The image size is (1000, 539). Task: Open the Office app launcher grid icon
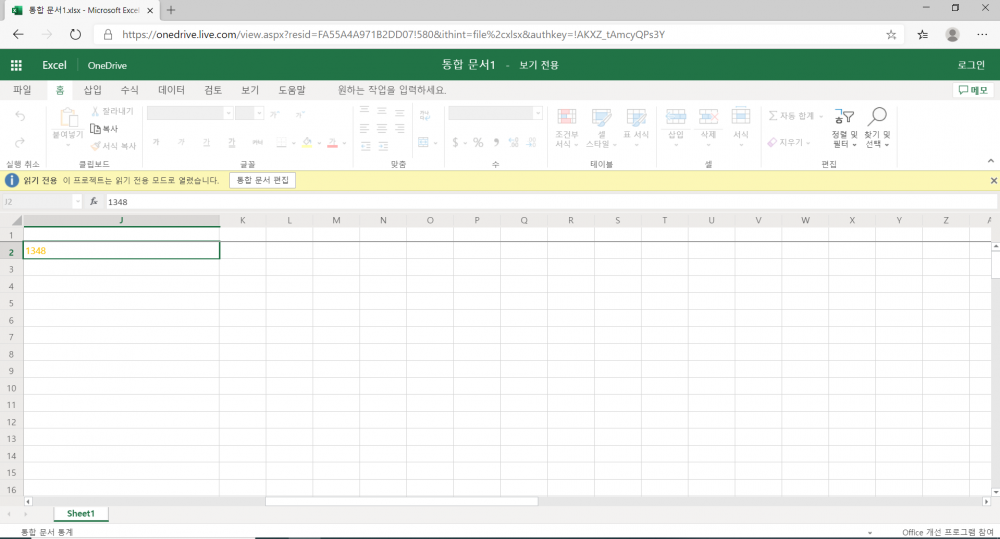click(x=16, y=65)
